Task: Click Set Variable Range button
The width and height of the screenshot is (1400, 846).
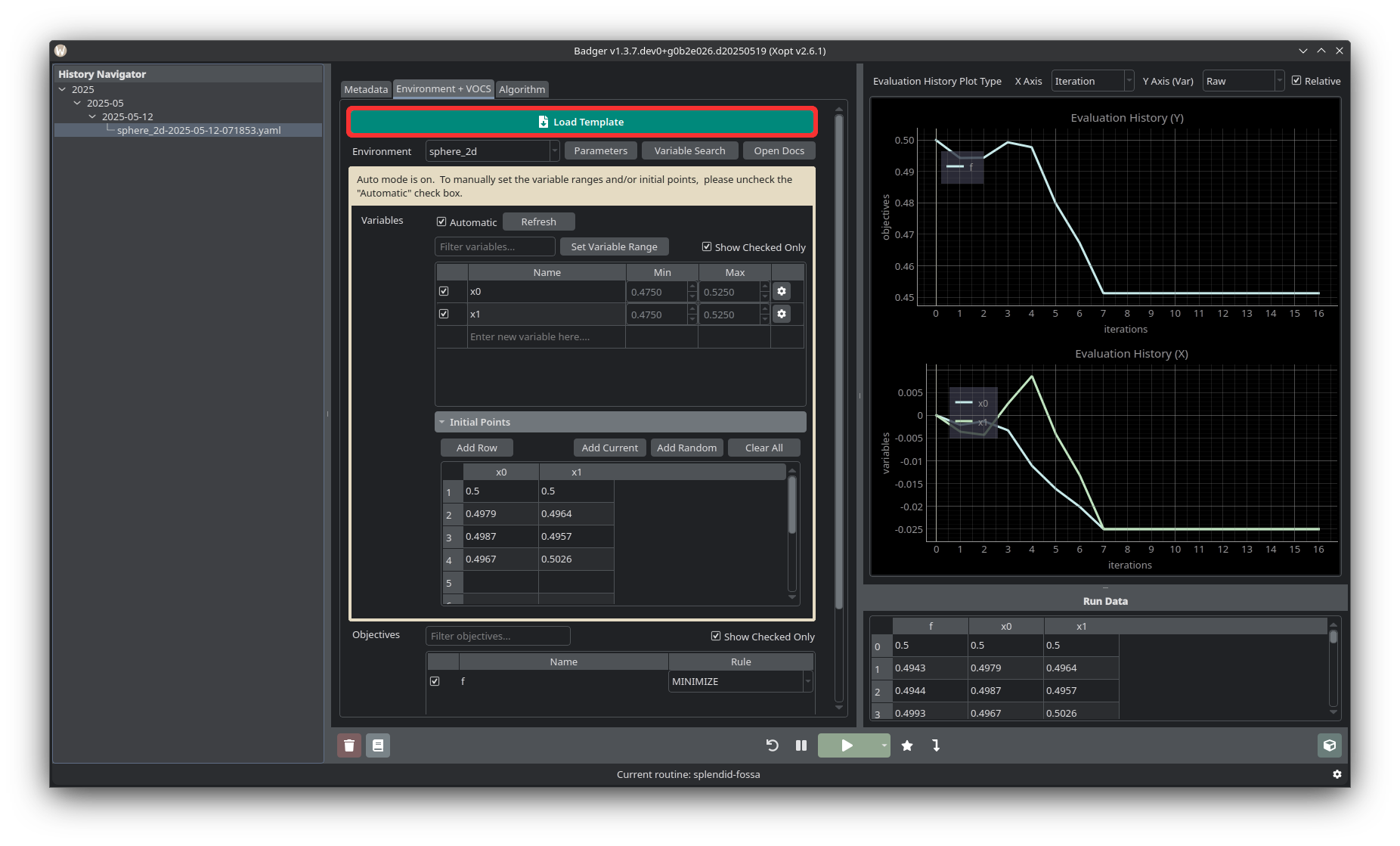Action: click(x=614, y=246)
